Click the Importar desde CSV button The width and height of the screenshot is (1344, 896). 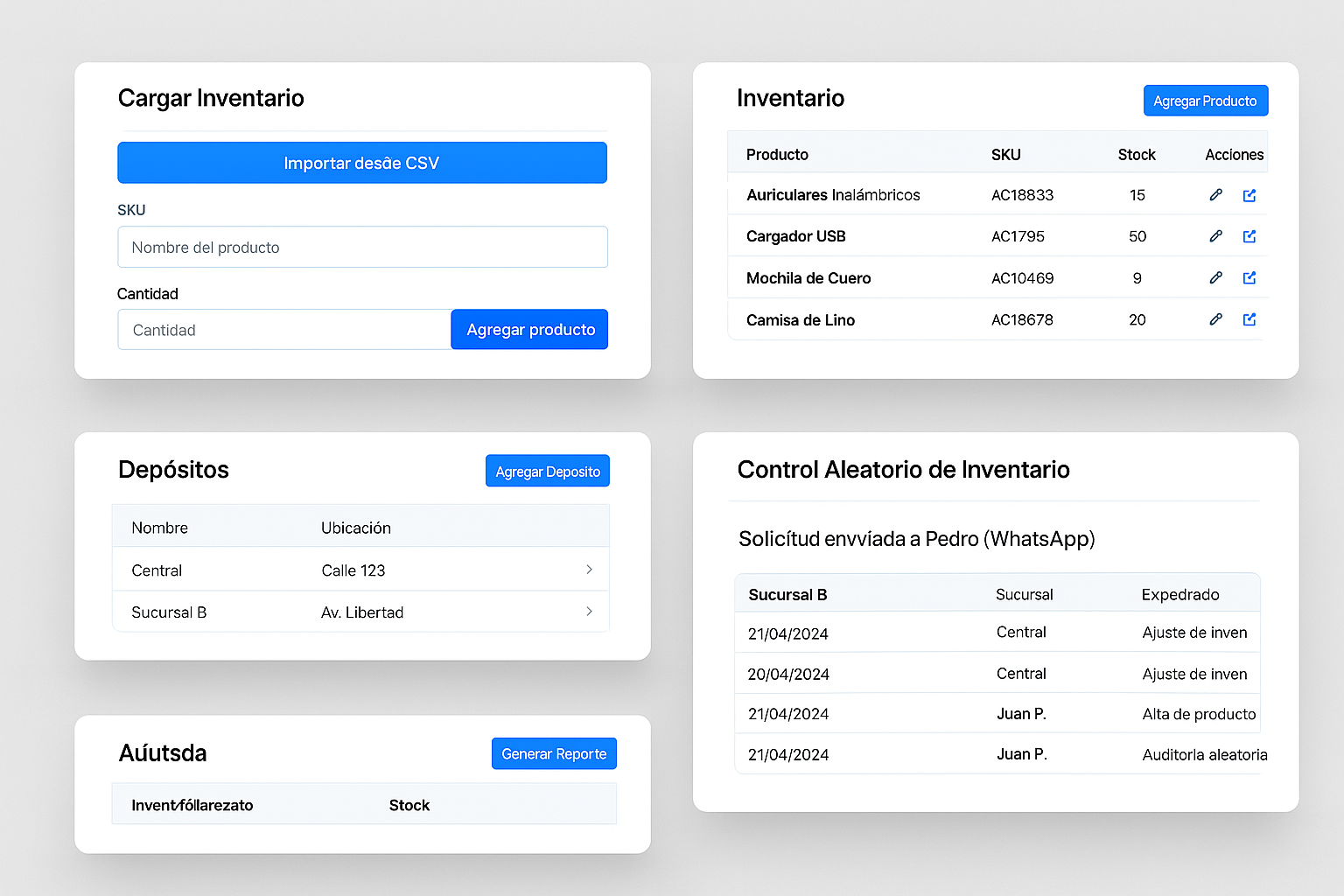tap(362, 163)
